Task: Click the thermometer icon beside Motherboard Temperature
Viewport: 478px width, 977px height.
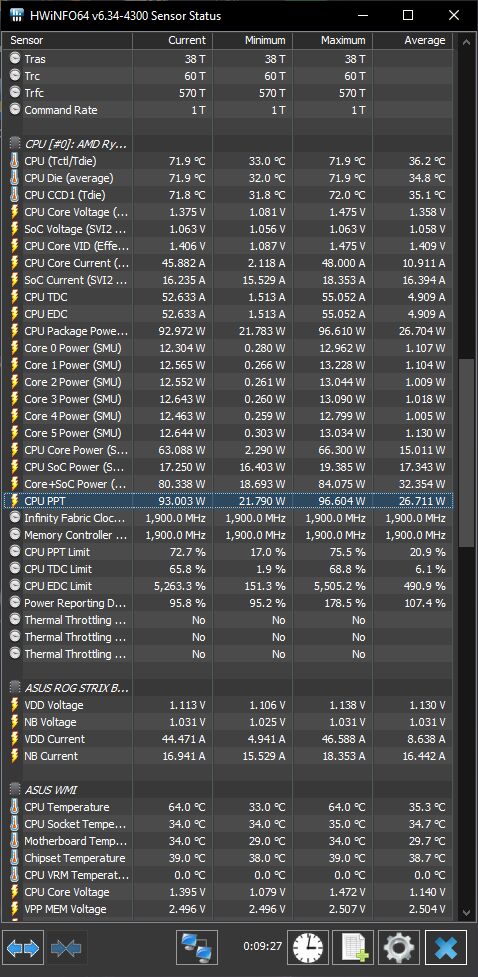Action: pyautogui.click(x=15, y=841)
